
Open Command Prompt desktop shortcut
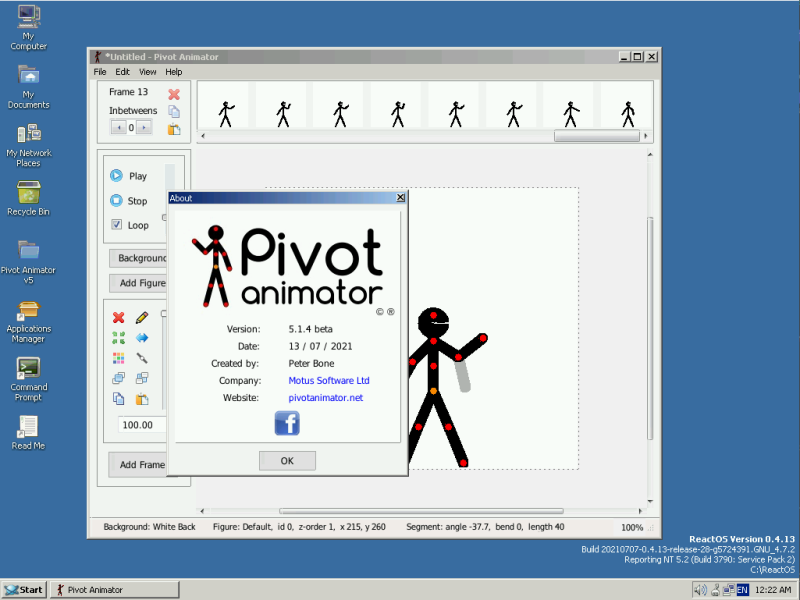(29, 380)
